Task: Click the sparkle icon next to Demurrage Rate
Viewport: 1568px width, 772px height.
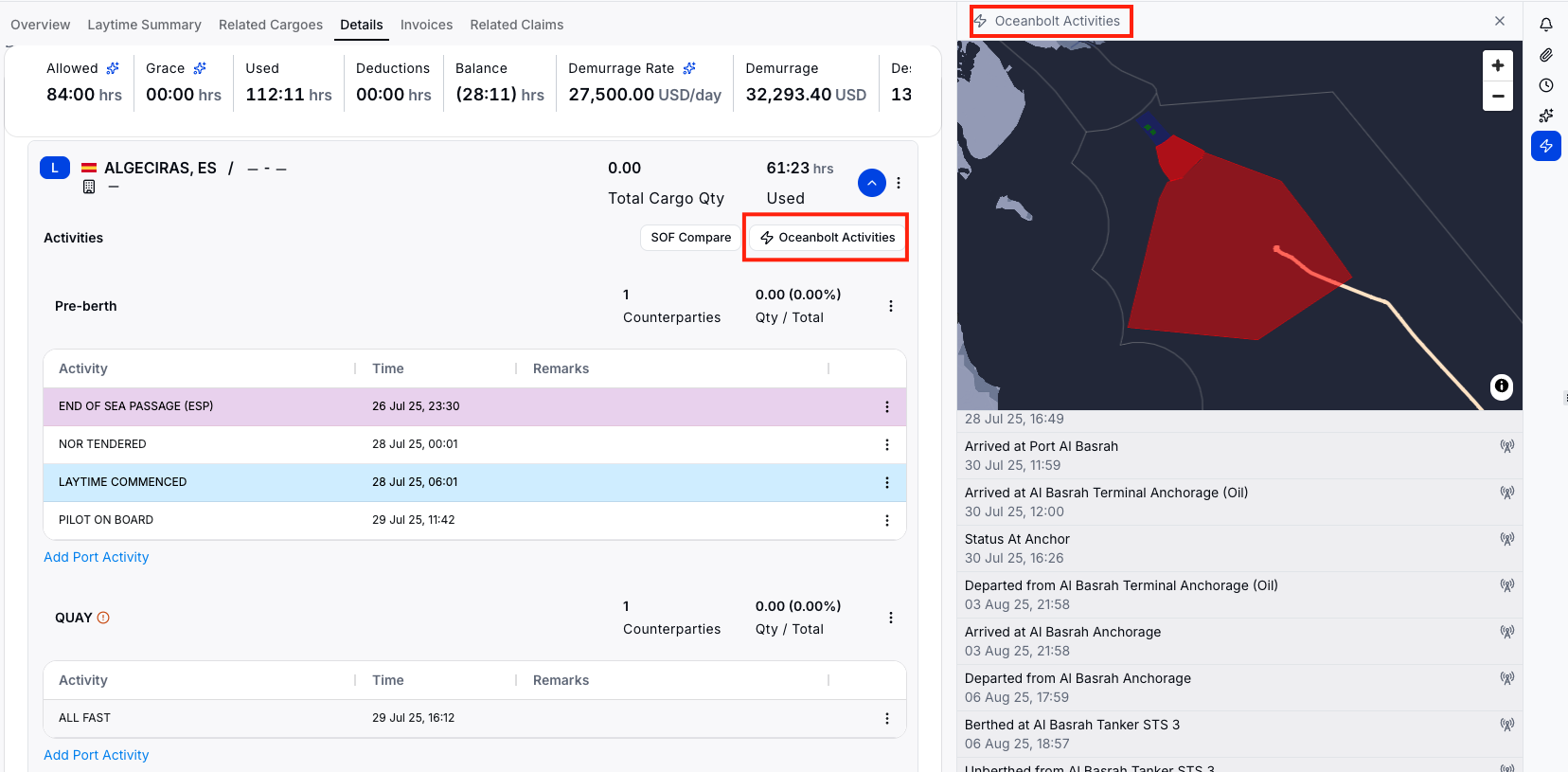Action: click(x=689, y=68)
